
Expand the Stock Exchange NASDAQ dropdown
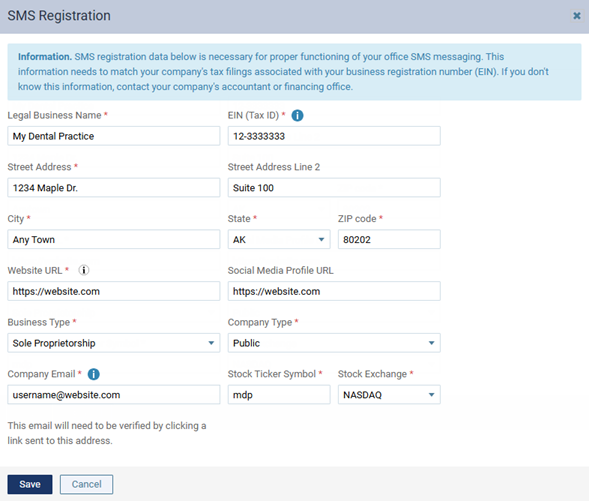point(389,395)
